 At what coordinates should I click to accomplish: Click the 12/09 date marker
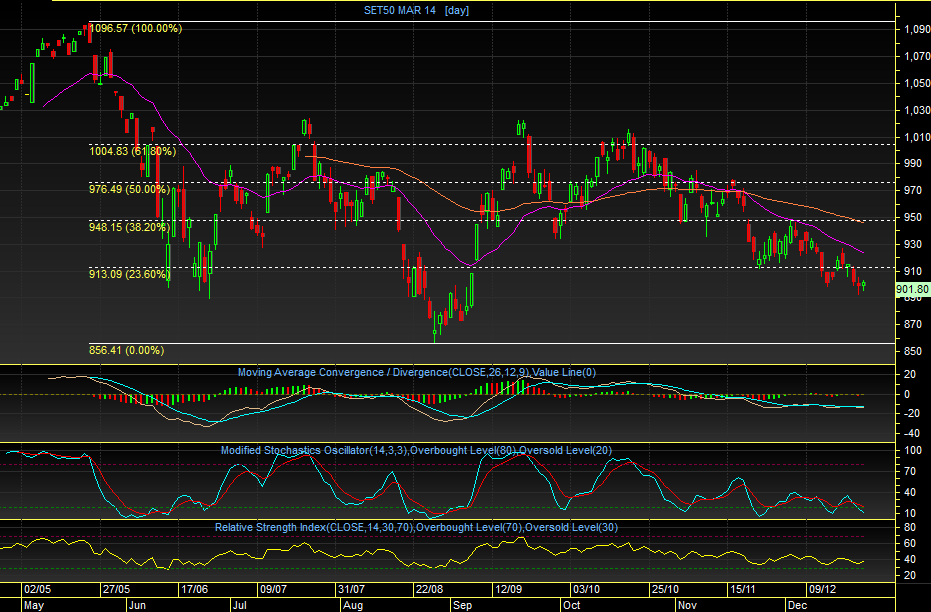click(x=509, y=589)
